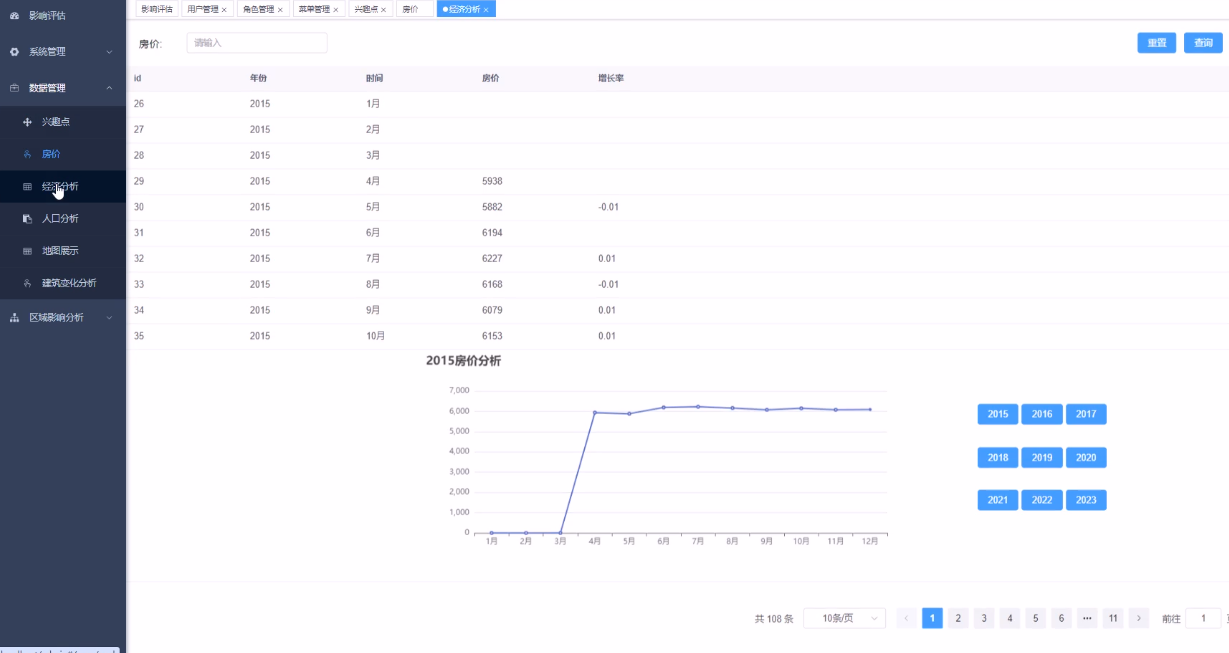The height and width of the screenshot is (653, 1229).
Task: Click the 区域影响分析 tree icon
Action: click(14, 318)
